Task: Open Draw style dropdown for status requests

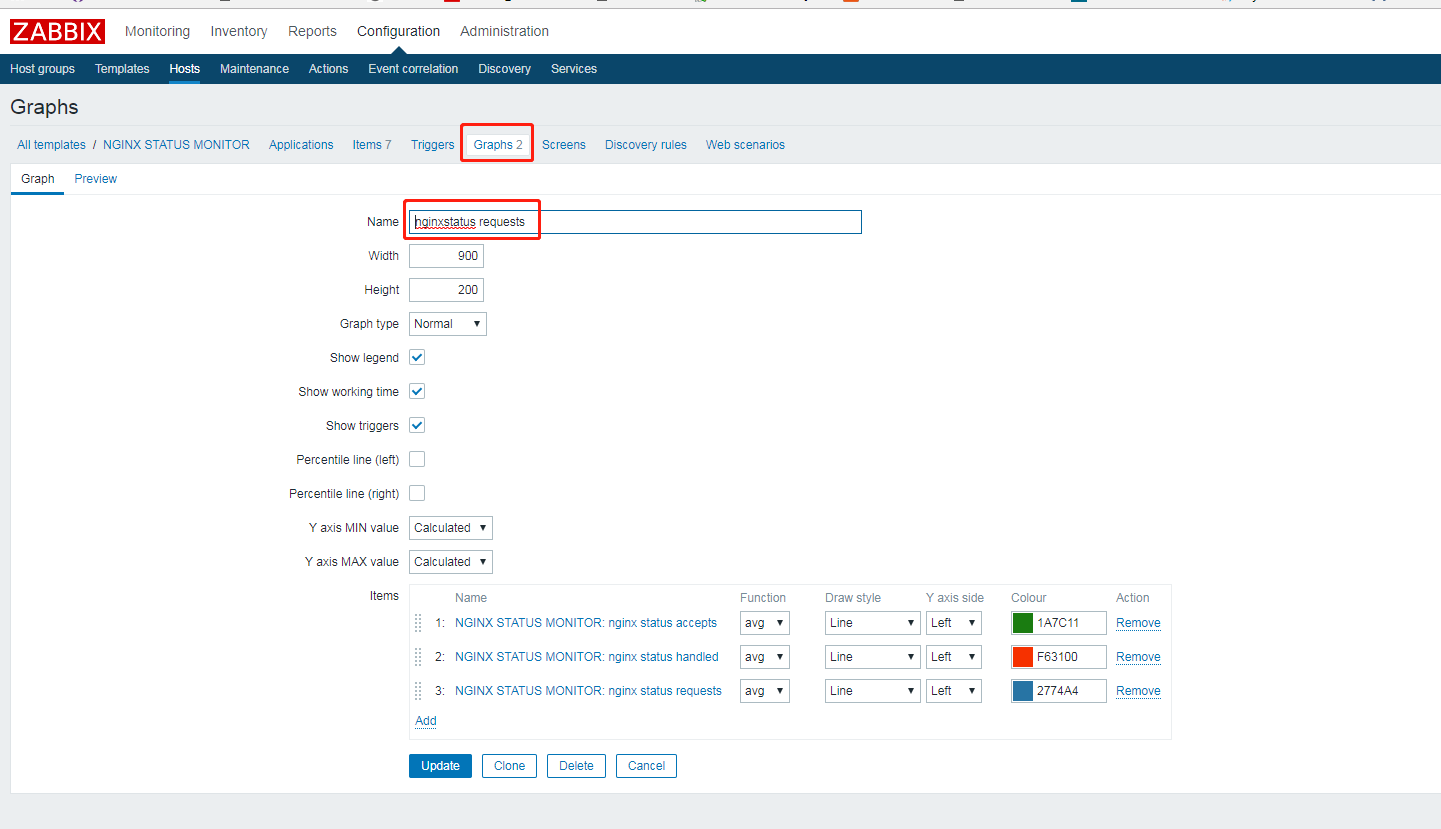Action: [872, 691]
